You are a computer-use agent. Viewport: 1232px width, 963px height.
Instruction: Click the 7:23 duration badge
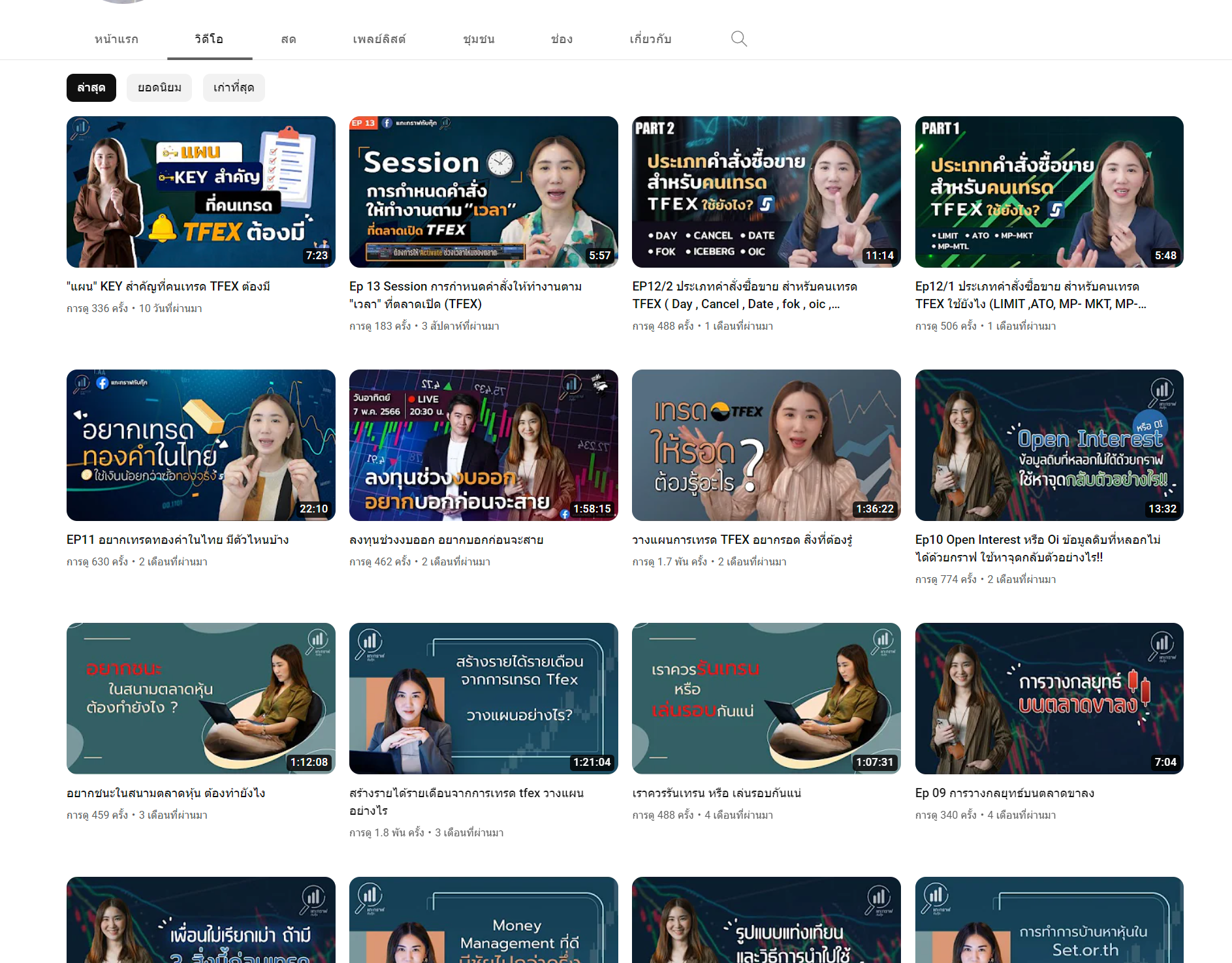tap(317, 255)
